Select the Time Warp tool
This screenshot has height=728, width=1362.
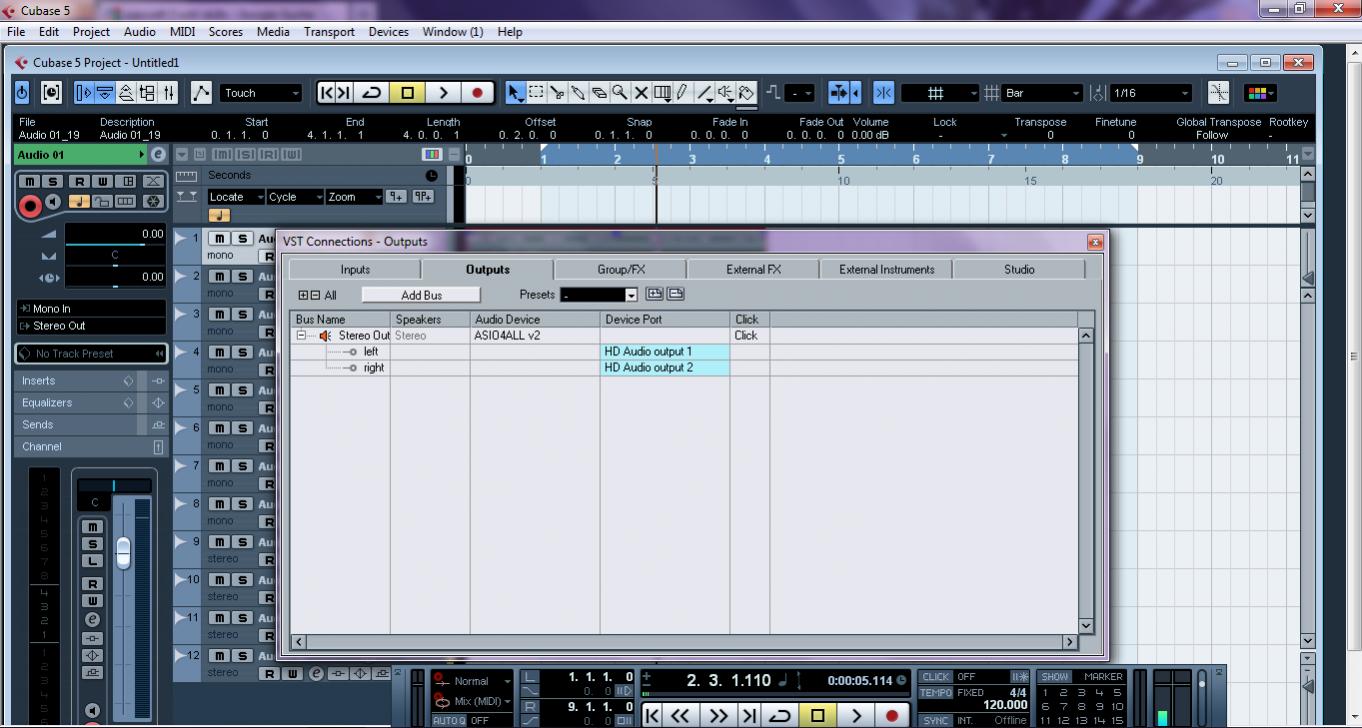pyautogui.click(x=662, y=93)
